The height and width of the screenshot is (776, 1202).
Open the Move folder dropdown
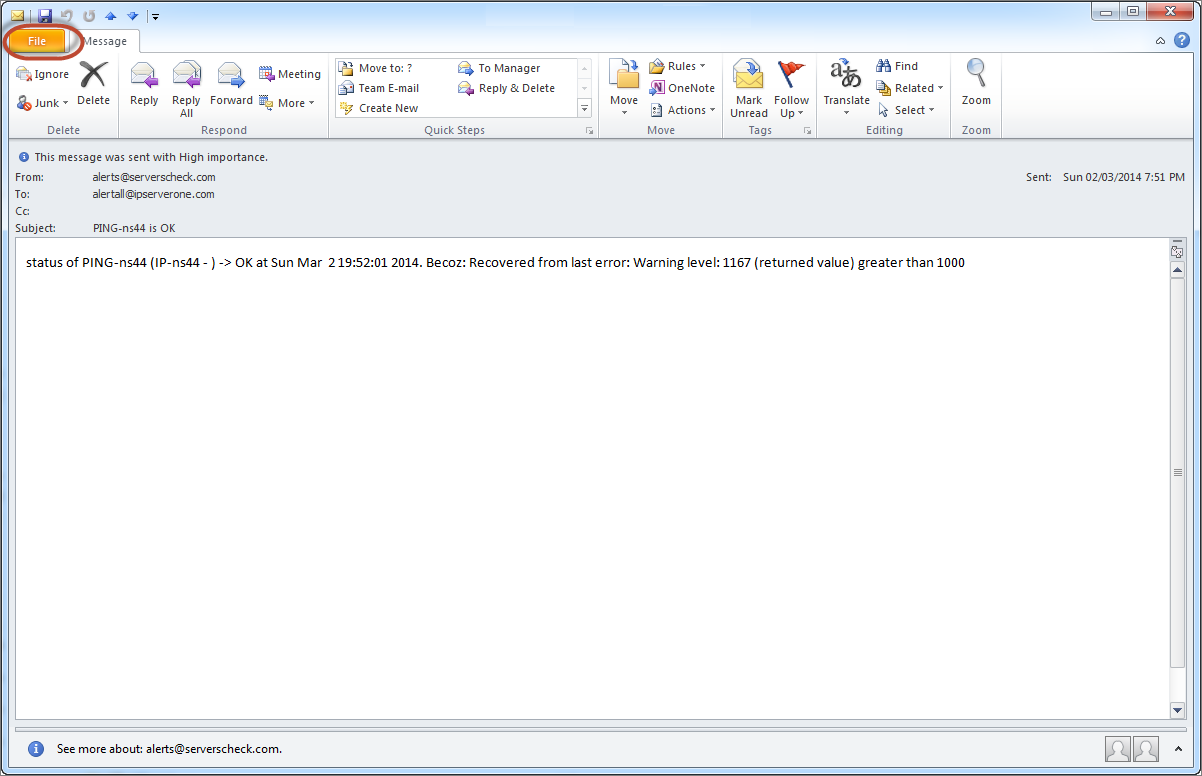coord(624,90)
